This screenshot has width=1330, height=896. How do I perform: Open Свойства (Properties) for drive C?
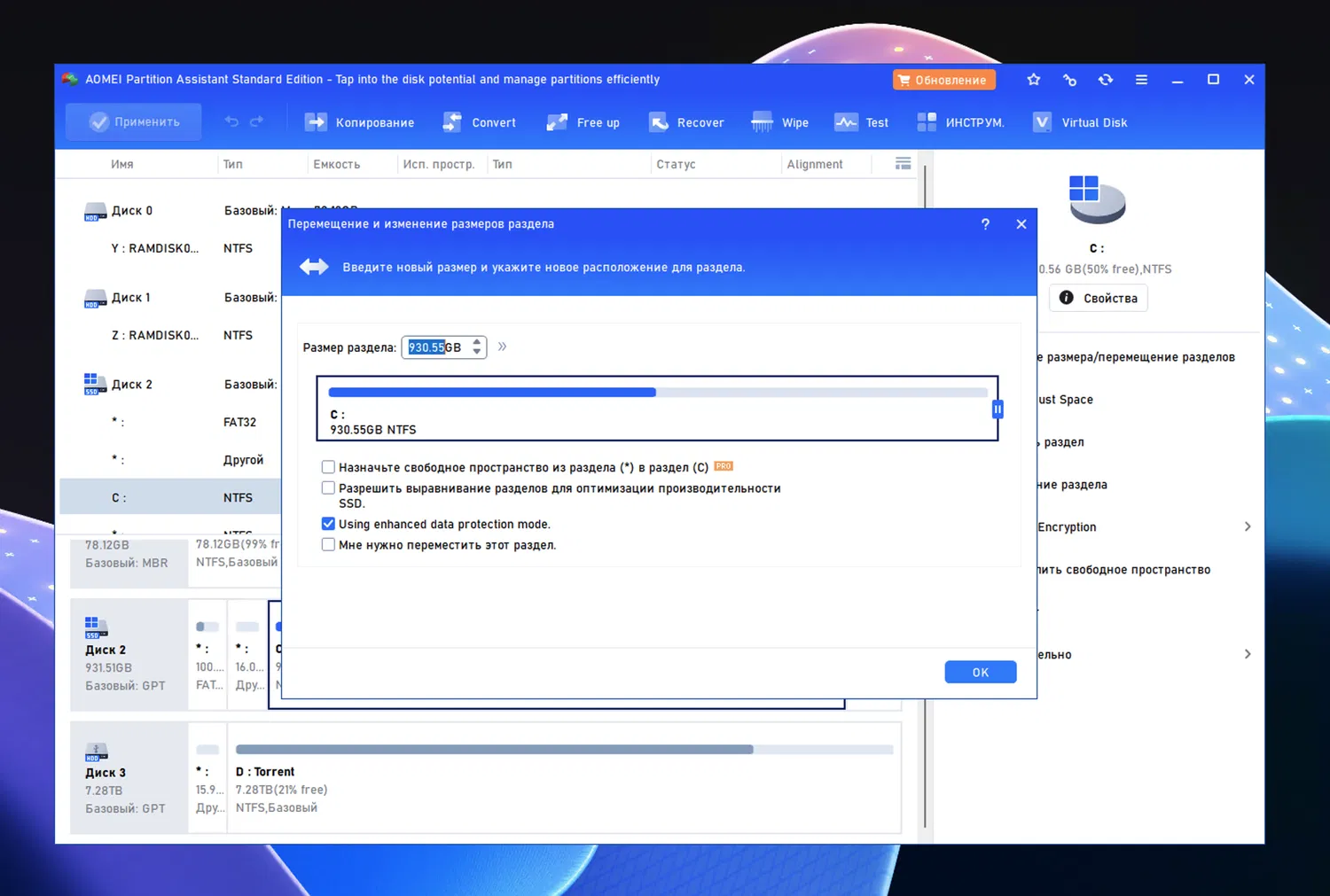click(1099, 299)
